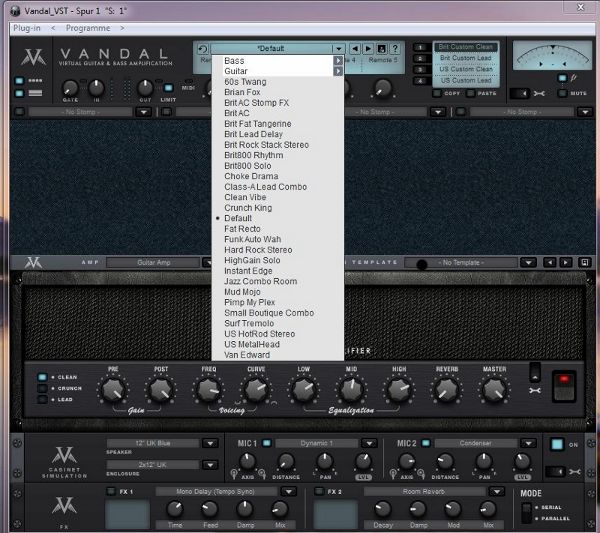Click the FX 2 display pad
Viewport: 600px width, 533px height.
click(336, 514)
